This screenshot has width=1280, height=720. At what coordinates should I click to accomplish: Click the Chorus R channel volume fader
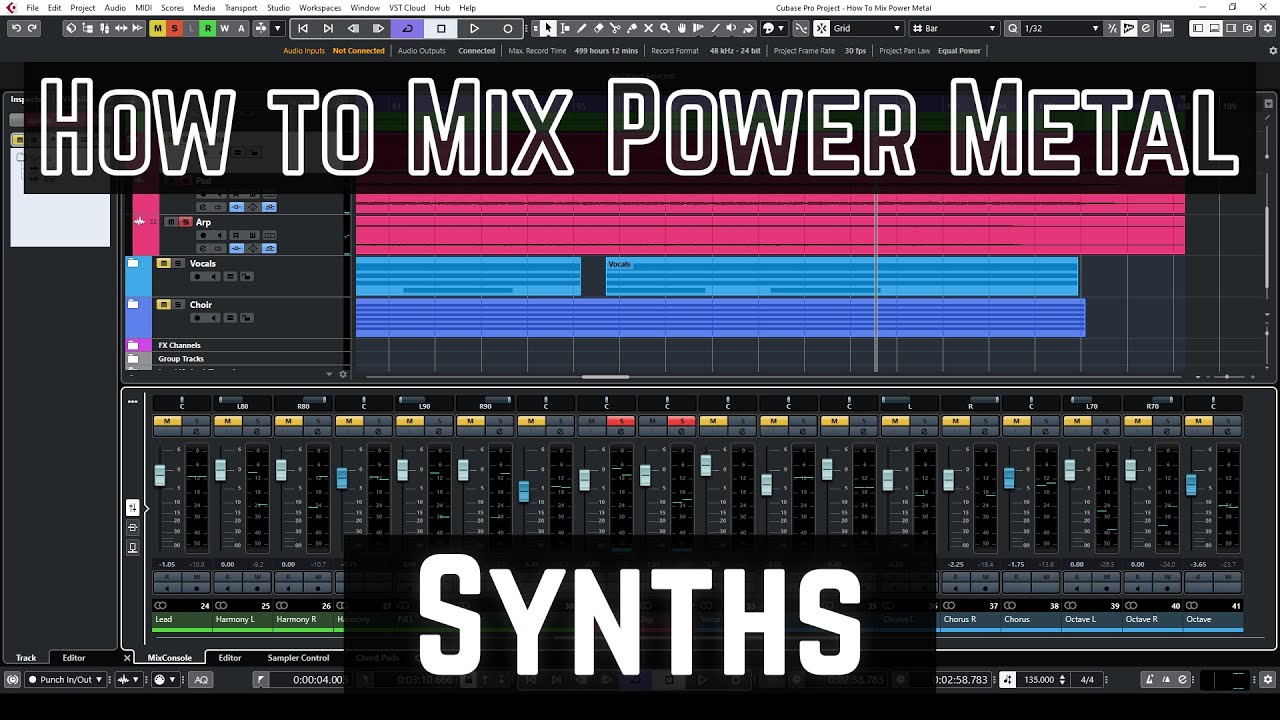click(x=948, y=480)
